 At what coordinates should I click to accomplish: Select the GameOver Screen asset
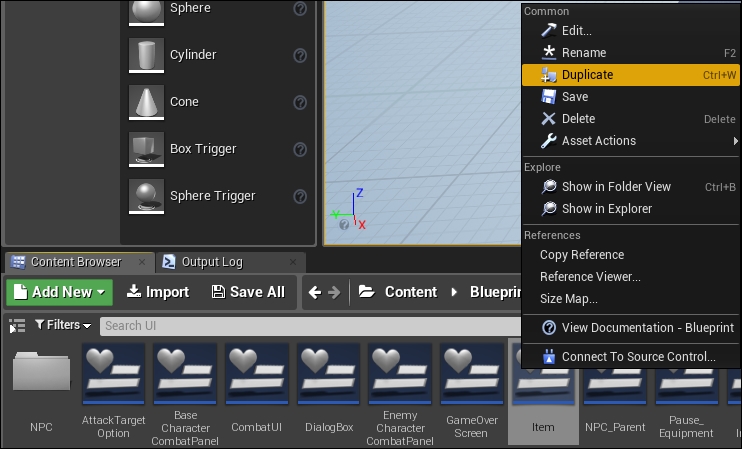click(x=472, y=391)
